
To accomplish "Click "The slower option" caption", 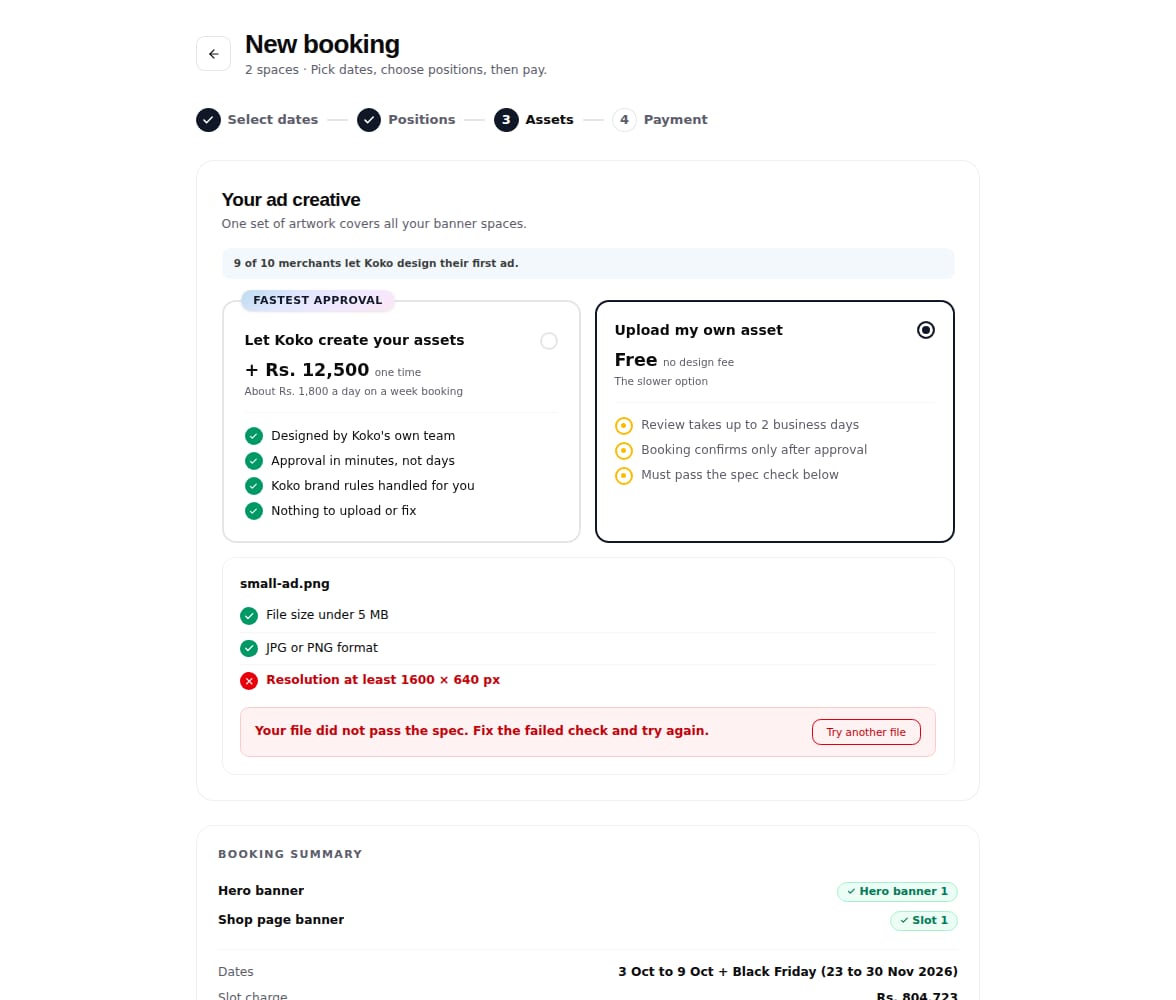I will [x=662, y=381].
